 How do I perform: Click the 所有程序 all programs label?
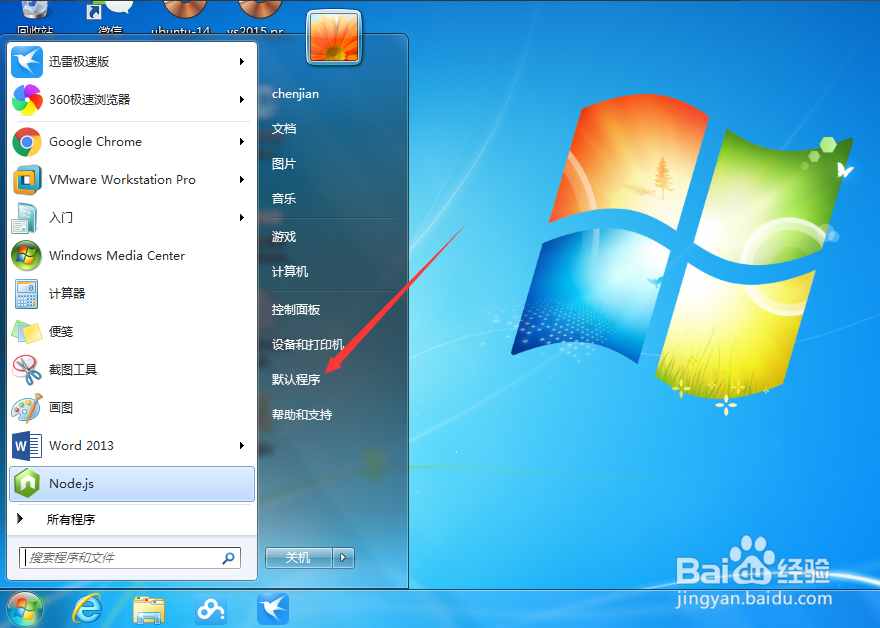tap(71, 520)
